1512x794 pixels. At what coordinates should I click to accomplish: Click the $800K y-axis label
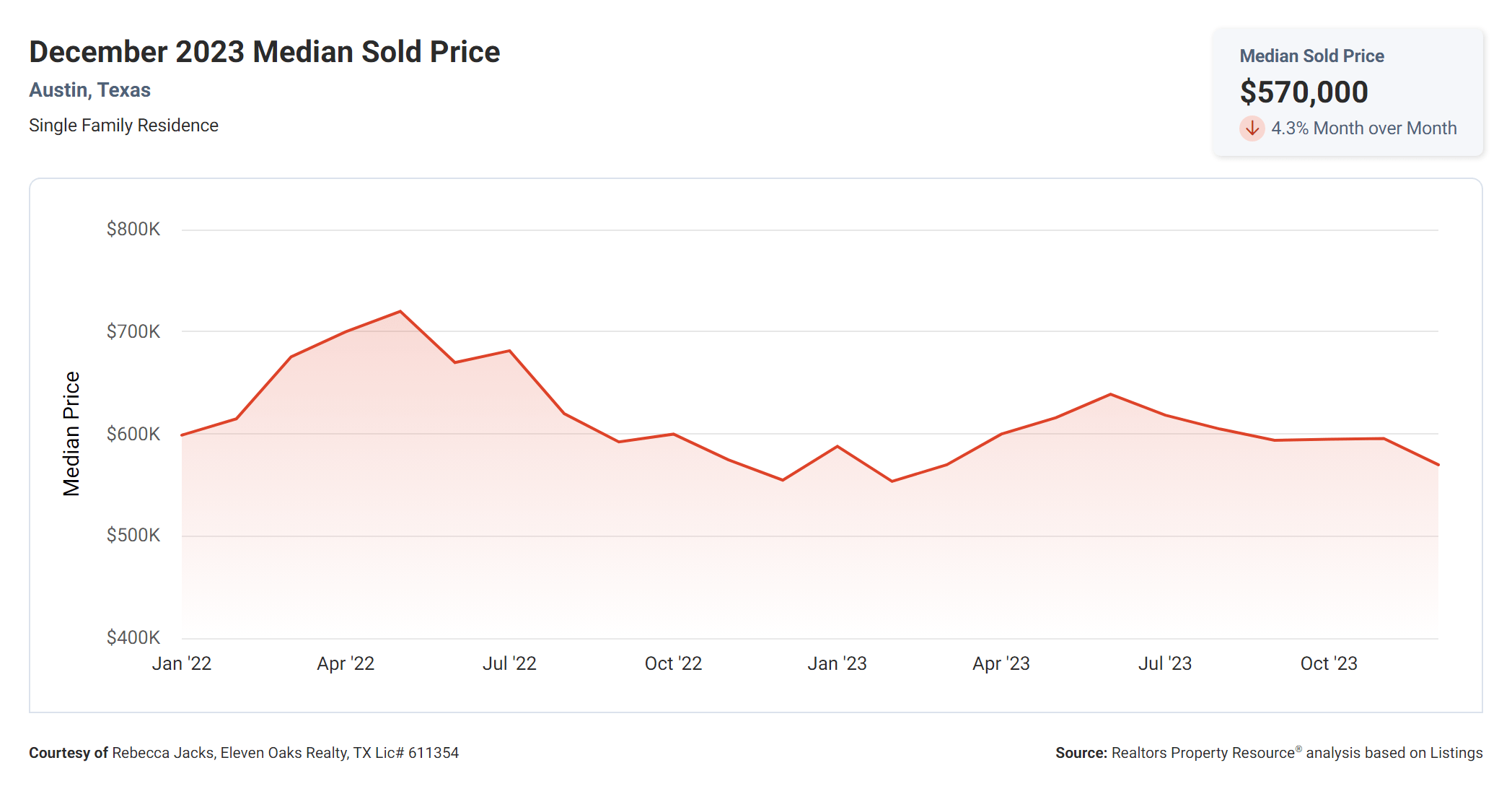[133, 230]
